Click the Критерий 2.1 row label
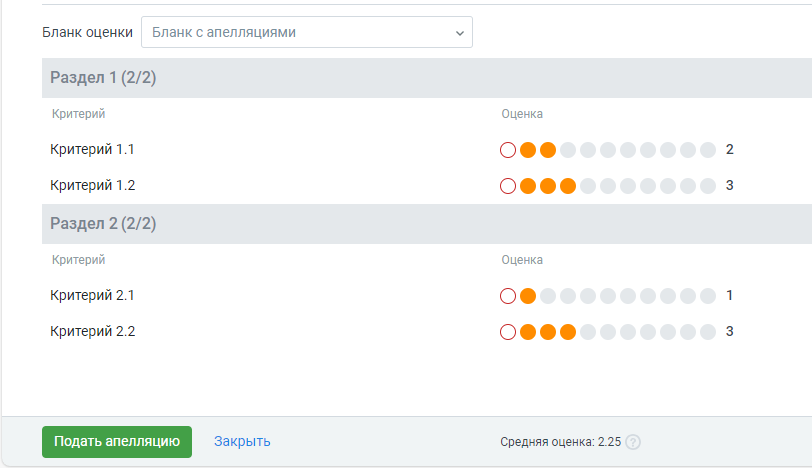This screenshot has height=468, width=812. click(92, 295)
